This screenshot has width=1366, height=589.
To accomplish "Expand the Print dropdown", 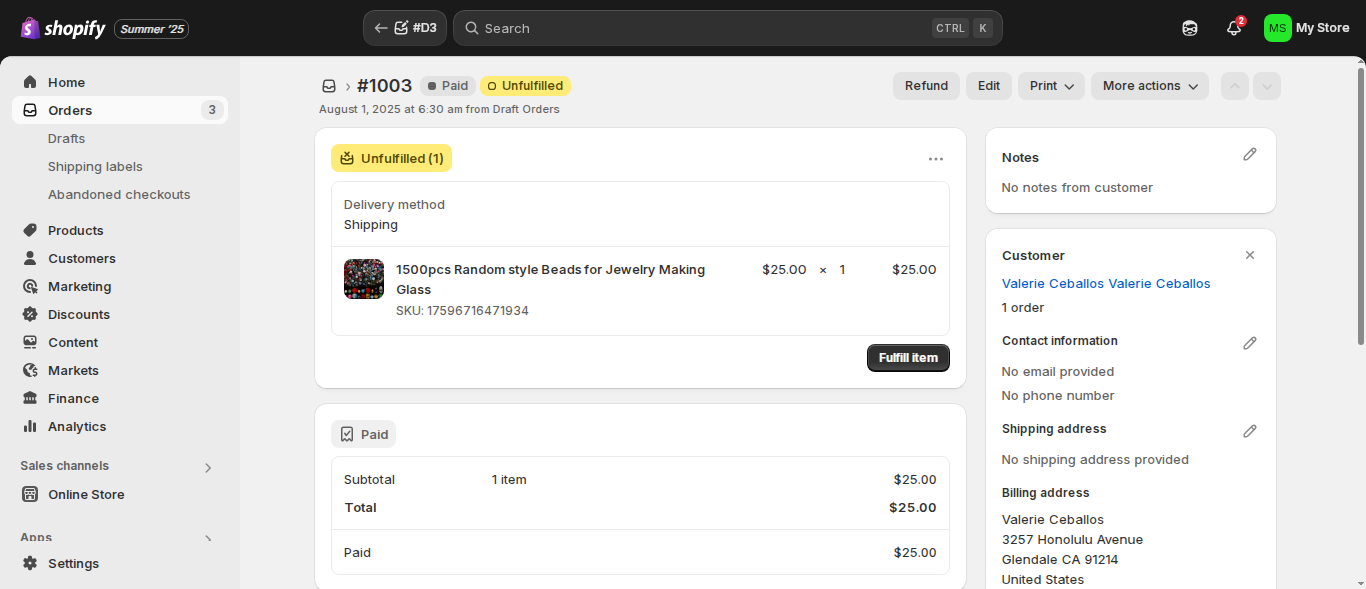I will (1052, 86).
